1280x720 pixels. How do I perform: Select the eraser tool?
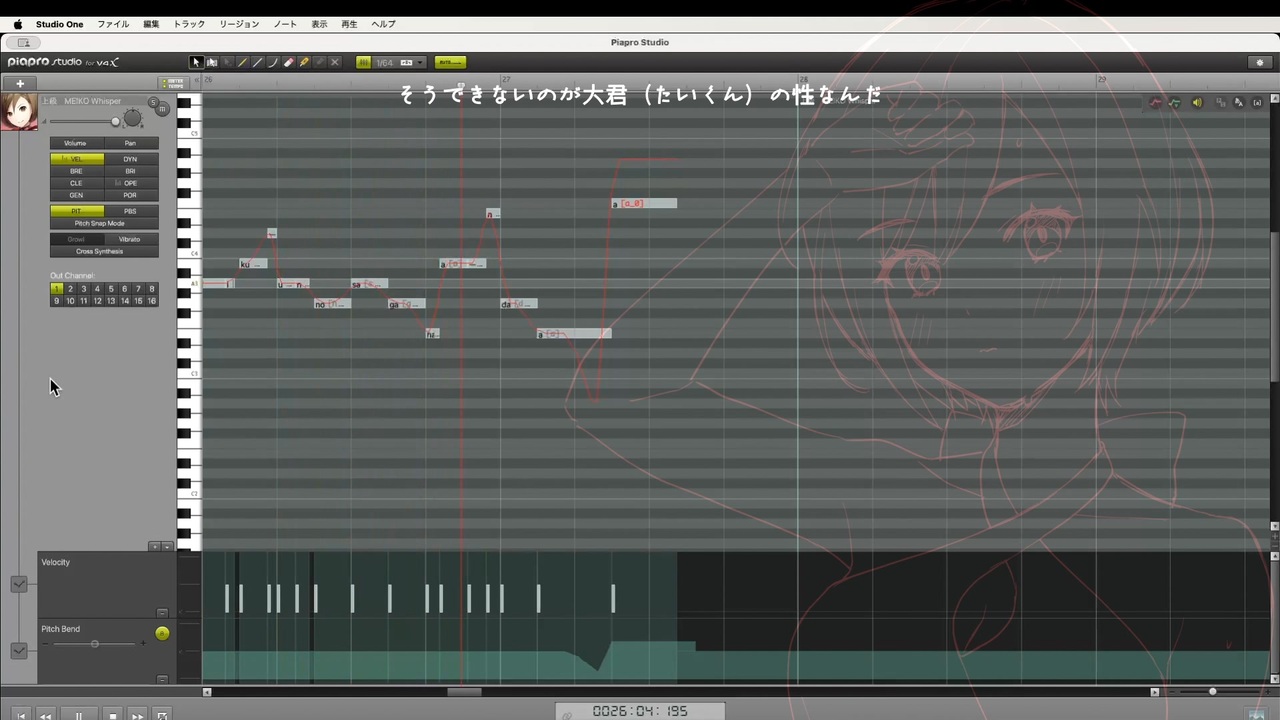click(289, 62)
